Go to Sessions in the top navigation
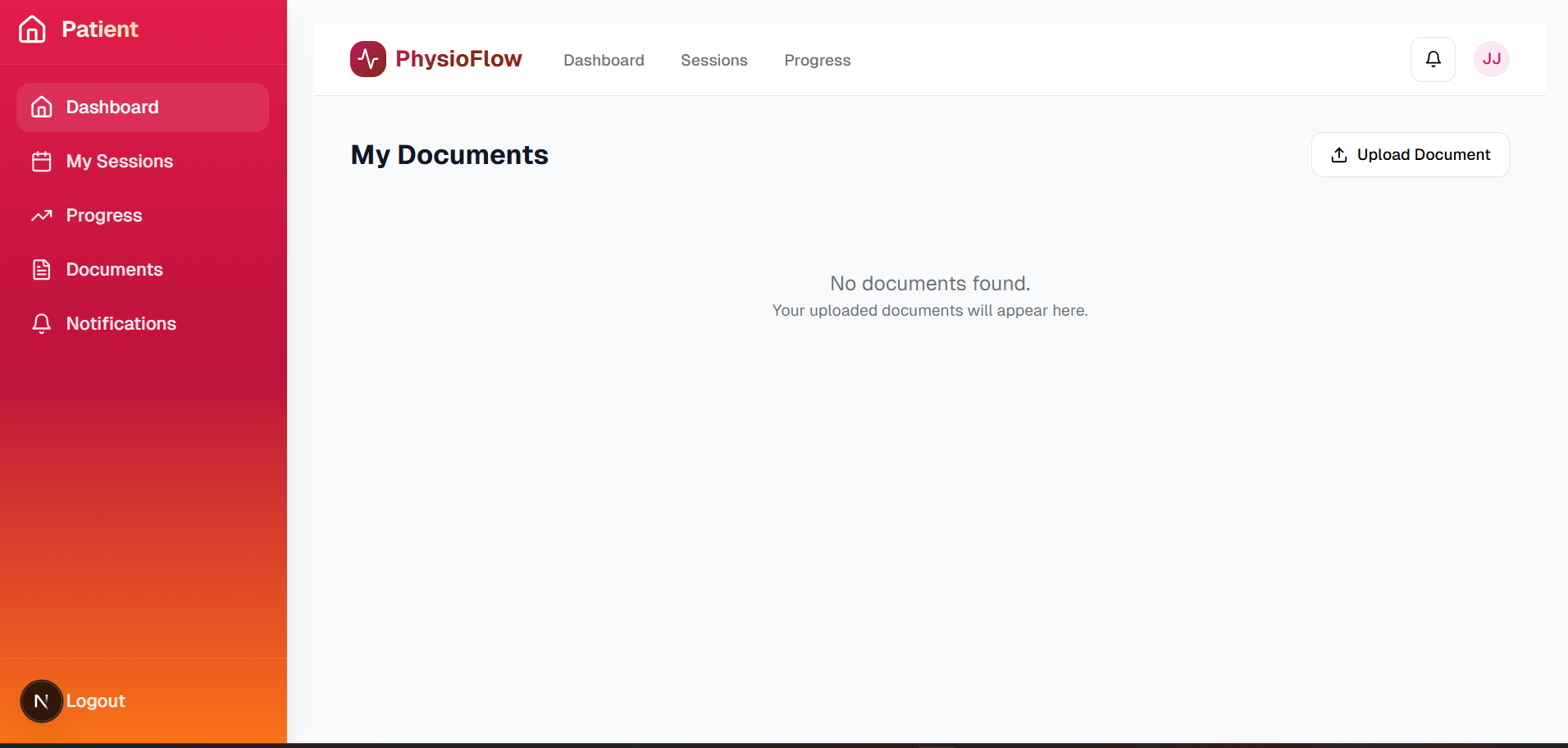 click(x=714, y=60)
